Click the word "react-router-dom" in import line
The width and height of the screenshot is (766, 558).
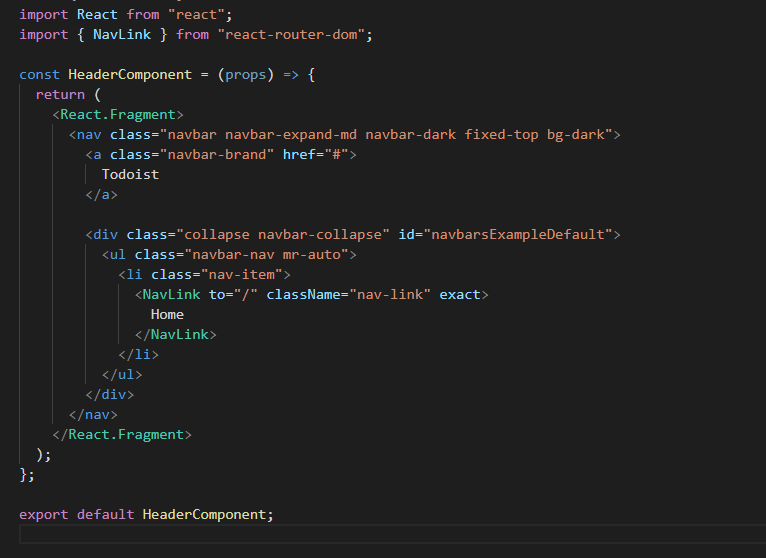pyautogui.click(x=291, y=35)
